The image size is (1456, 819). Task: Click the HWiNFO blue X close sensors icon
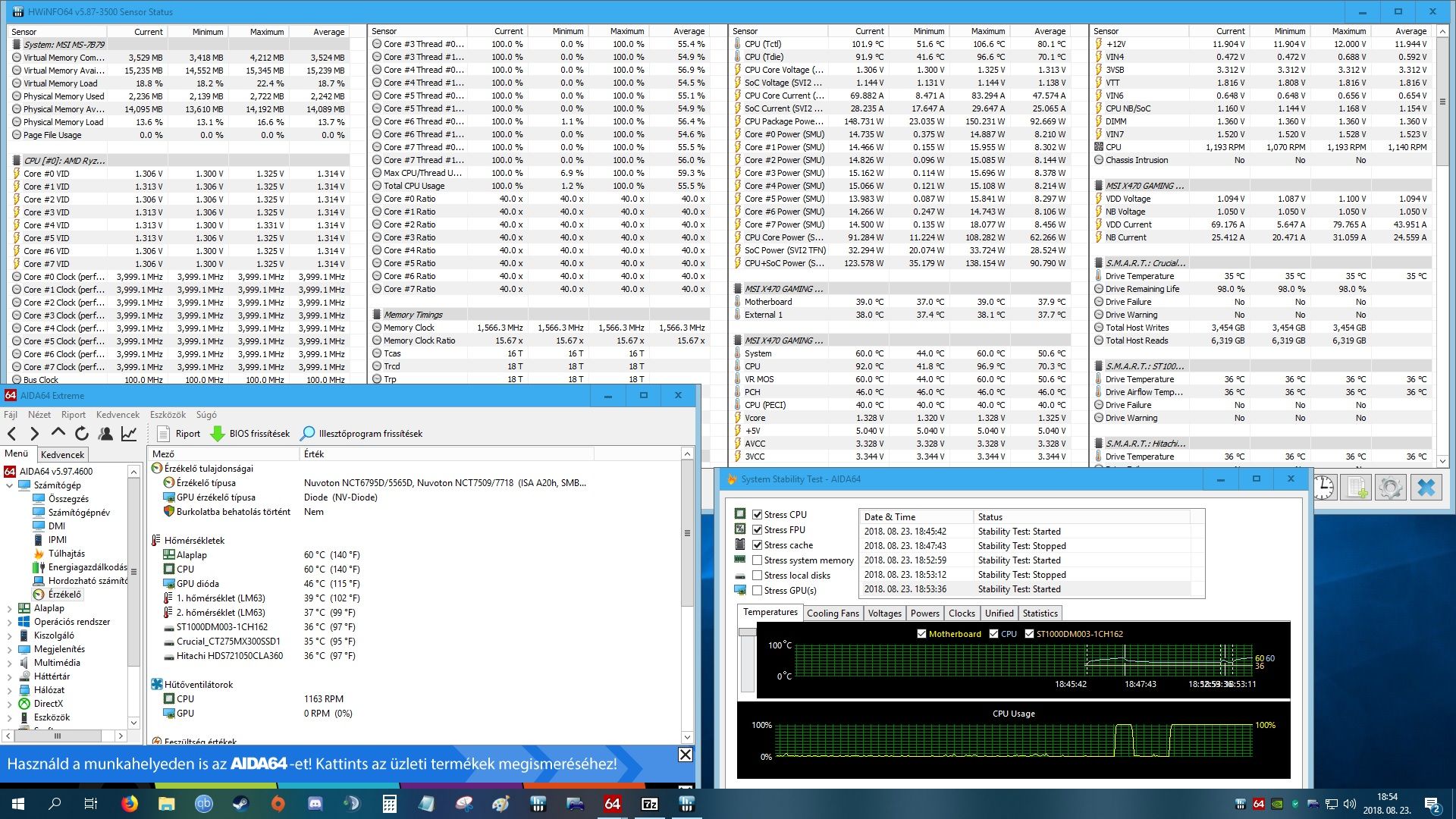(1426, 488)
